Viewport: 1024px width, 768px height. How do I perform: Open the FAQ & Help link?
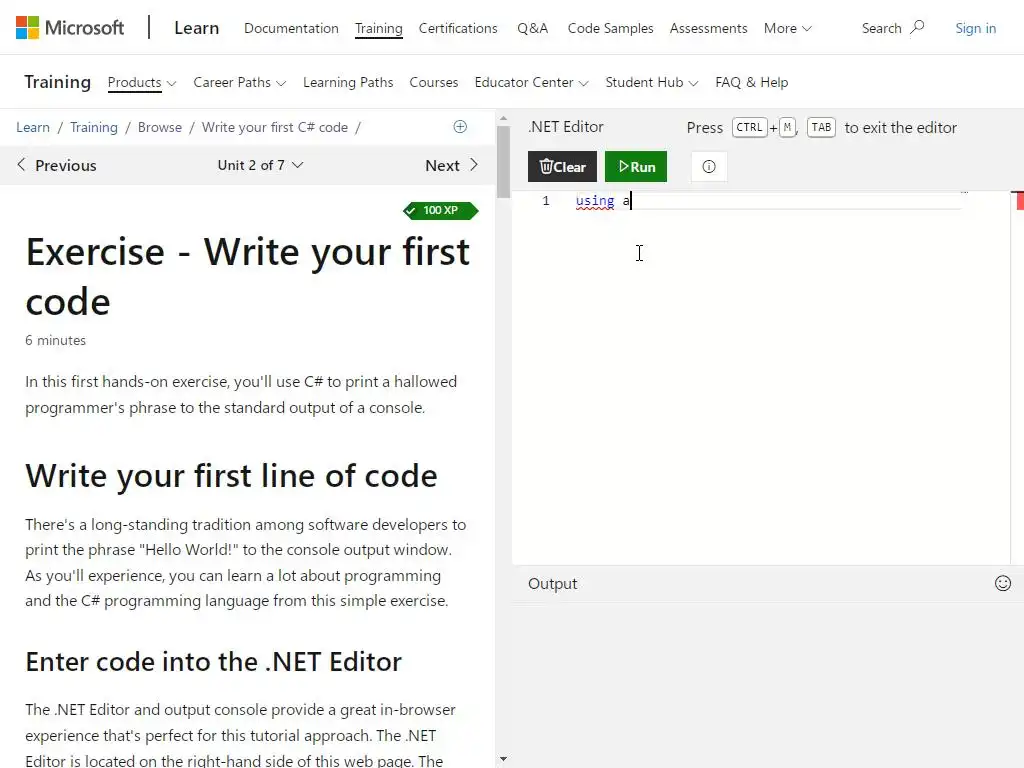coord(752,82)
